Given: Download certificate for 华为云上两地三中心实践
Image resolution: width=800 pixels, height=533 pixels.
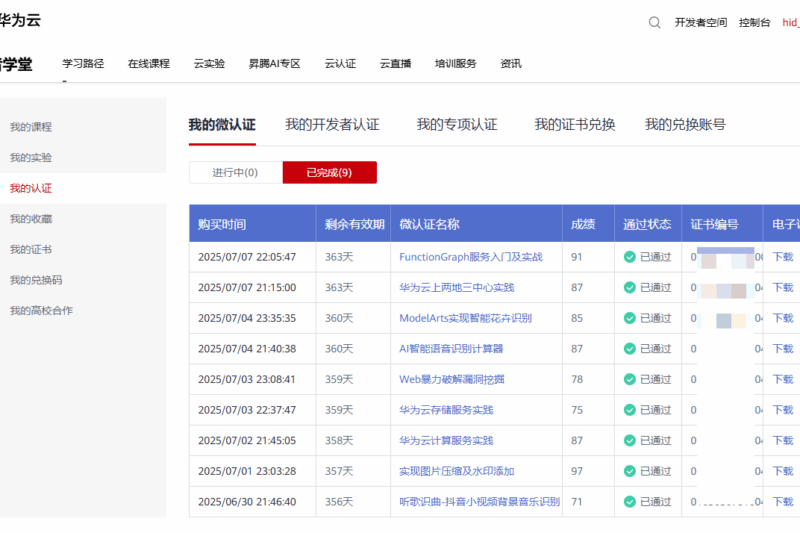Looking at the screenshot, I should coord(782,288).
